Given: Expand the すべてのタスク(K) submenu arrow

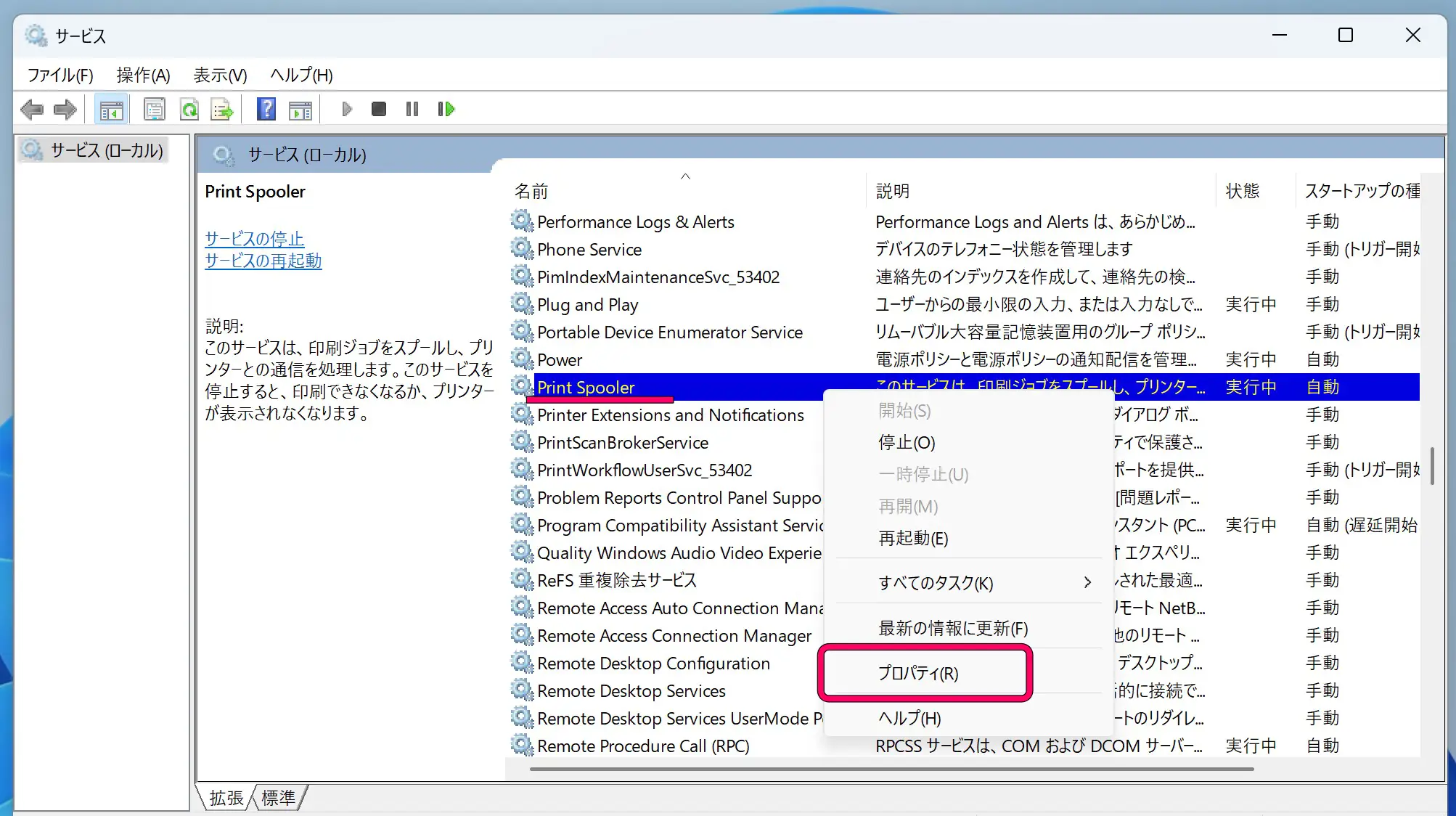Looking at the screenshot, I should coord(1087,583).
